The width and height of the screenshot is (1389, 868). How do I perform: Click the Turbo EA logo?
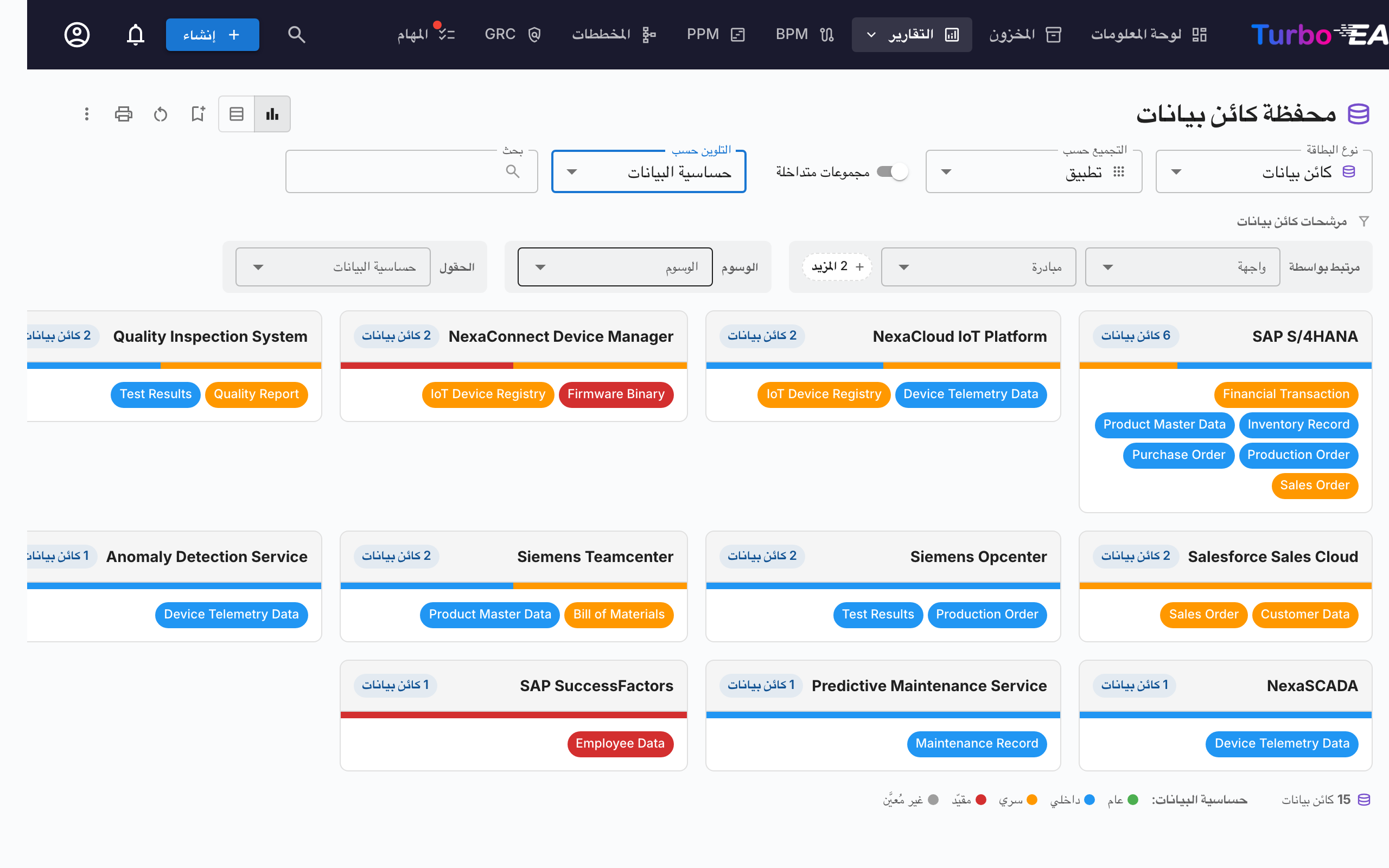click(x=1319, y=34)
